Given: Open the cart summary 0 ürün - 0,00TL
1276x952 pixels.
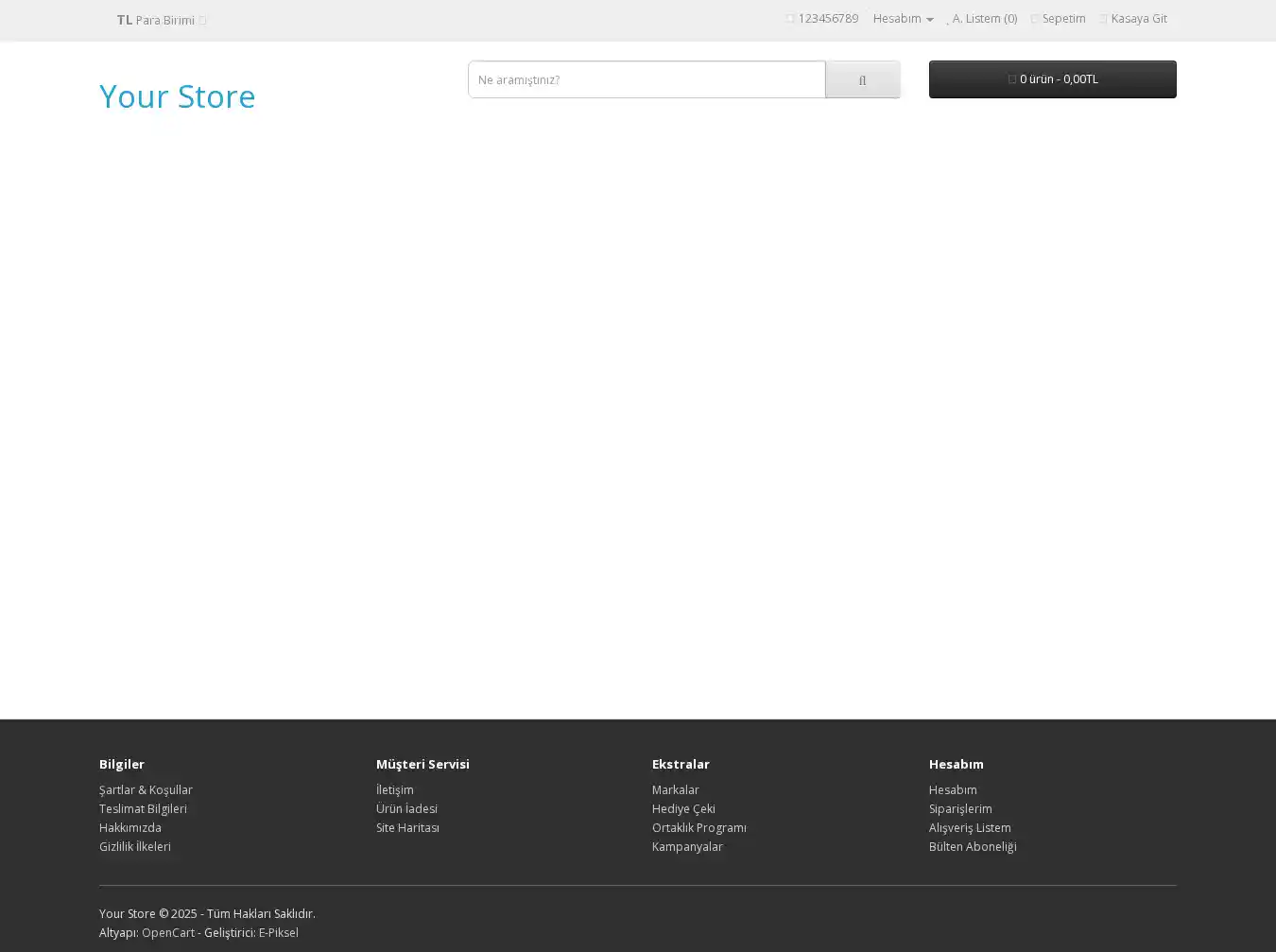Looking at the screenshot, I should 1052,79.
